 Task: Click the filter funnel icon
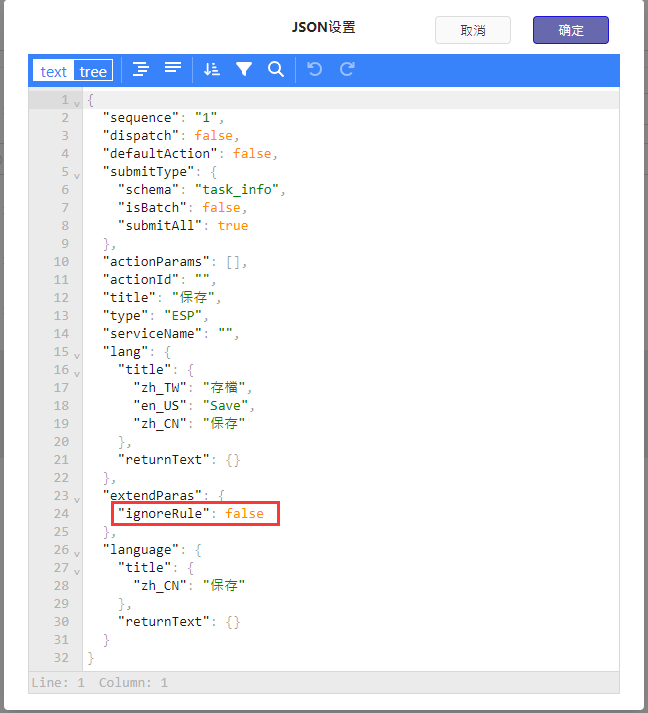[x=244, y=70]
